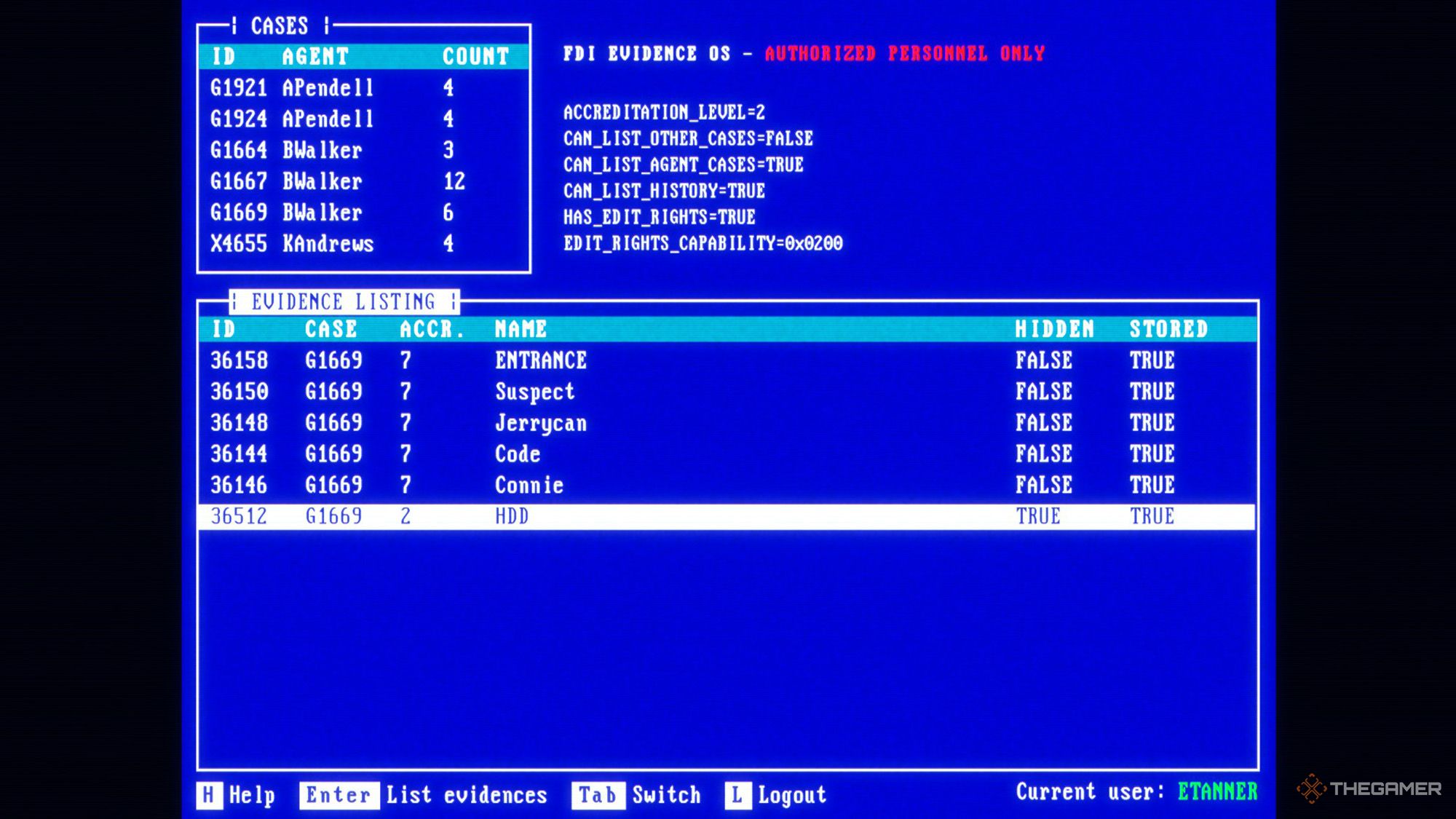Select hidden HDD evidence row 36512
Image resolution: width=1456 pixels, height=819 pixels.
click(728, 515)
